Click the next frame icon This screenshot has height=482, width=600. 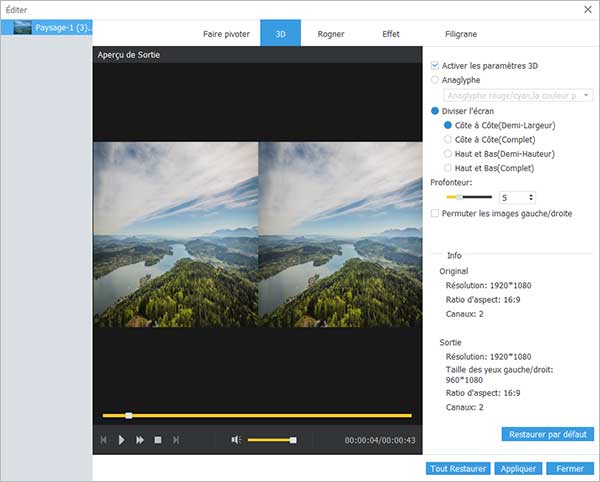(176, 440)
